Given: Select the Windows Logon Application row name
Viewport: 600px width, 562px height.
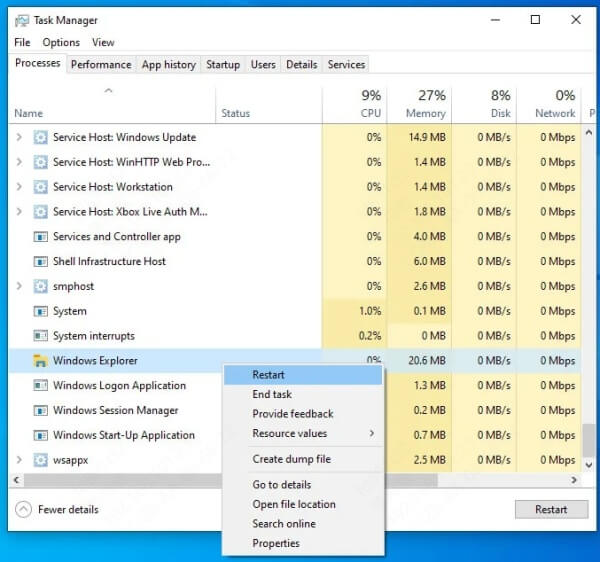Looking at the screenshot, I should 119,385.
